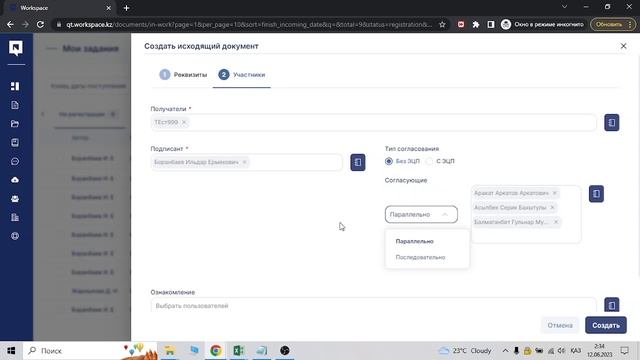Click inside the Подписант input field
The width and height of the screenshot is (640, 360).
click(x=246, y=162)
